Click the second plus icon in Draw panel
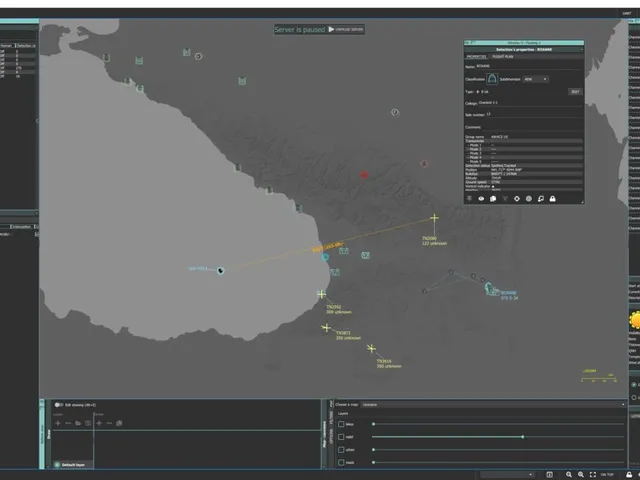Image resolution: width=640 pixels, height=480 pixels. (x=99, y=423)
